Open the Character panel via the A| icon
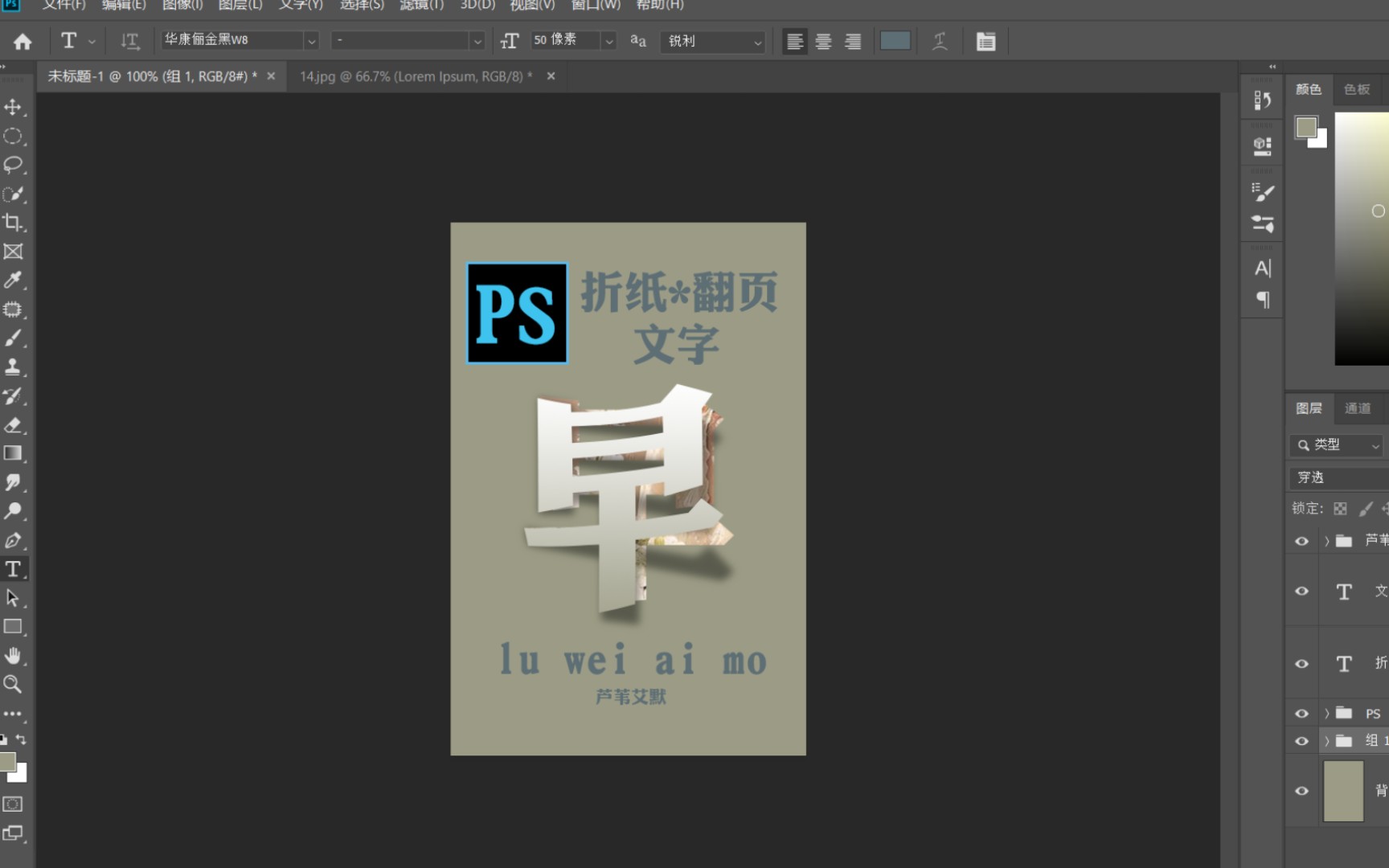Viewport: 1389px width, 868px height. pyautogui.click(x=1261, y=268)
